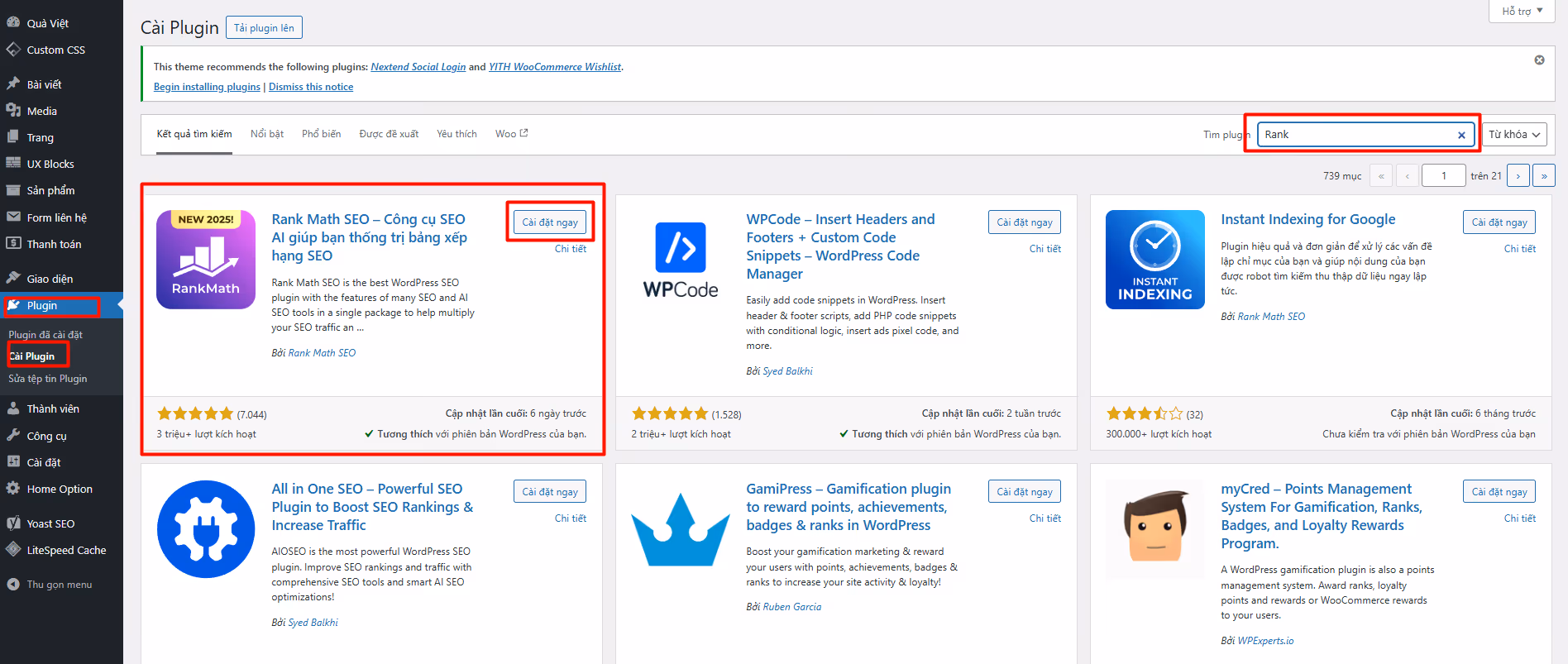1568x664 pixels.
Task: Click author link WPExperts.io
Action: click(1265, 641)
